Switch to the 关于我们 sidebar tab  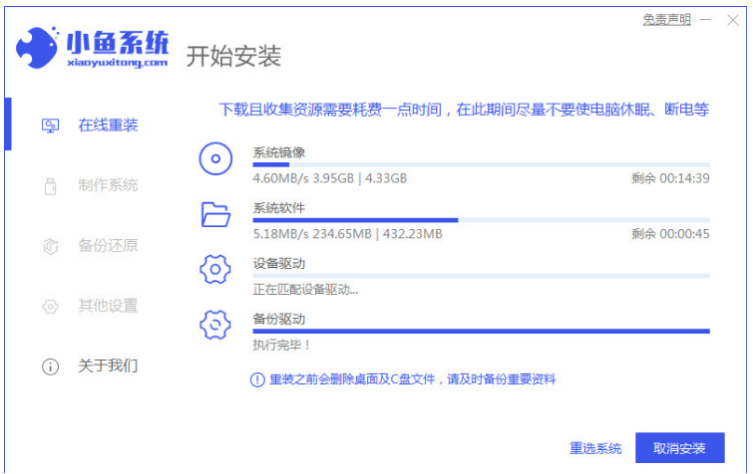coord(108,366)
